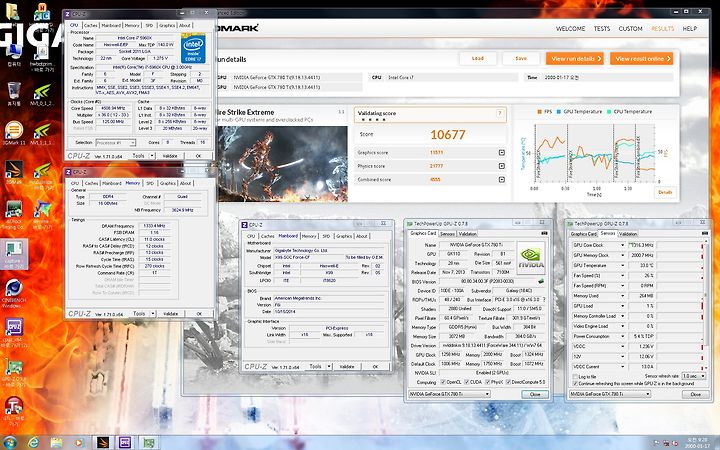720x450 pixels.
Task: Expand the Graphics score details
Action: (x=501, y=152)
